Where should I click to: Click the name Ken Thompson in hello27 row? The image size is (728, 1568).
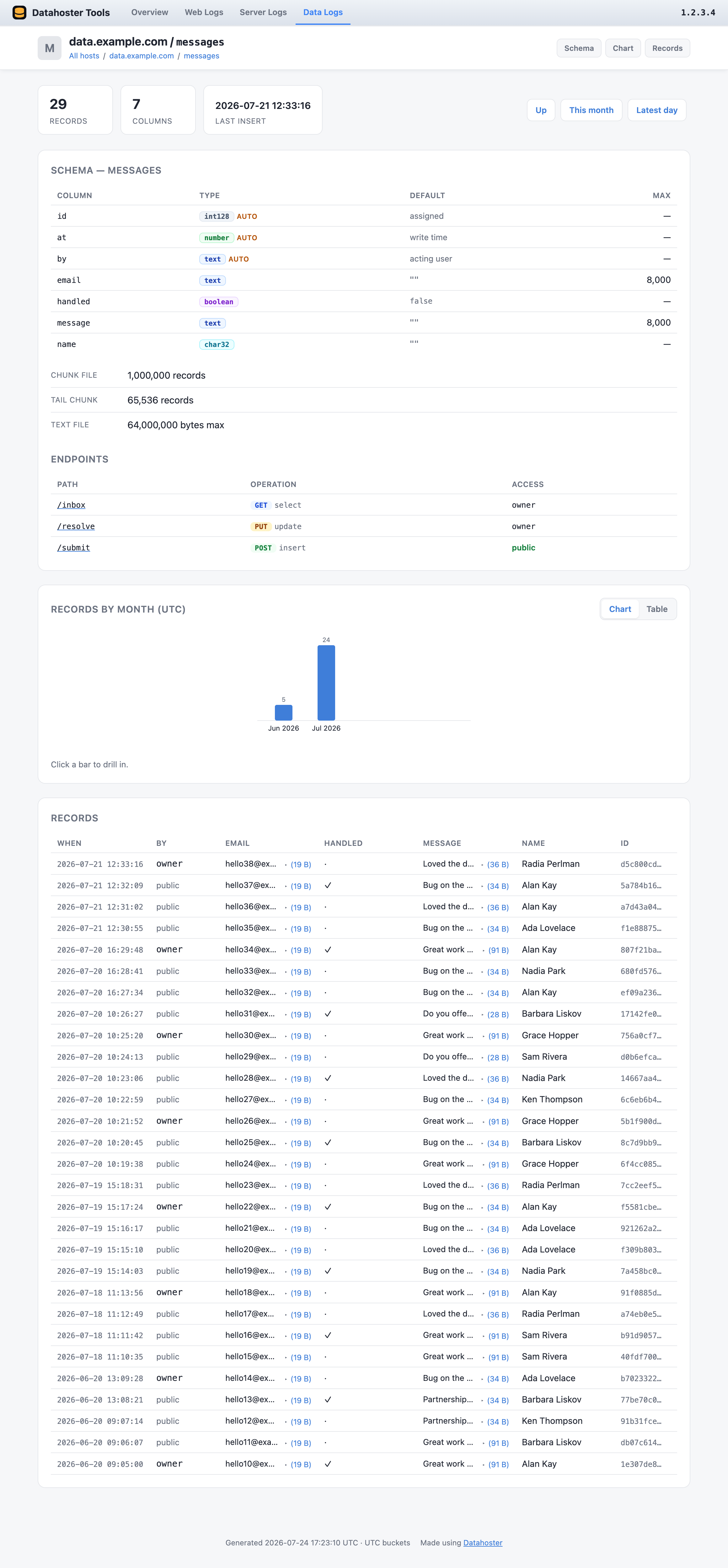(x=552, y=1099)
